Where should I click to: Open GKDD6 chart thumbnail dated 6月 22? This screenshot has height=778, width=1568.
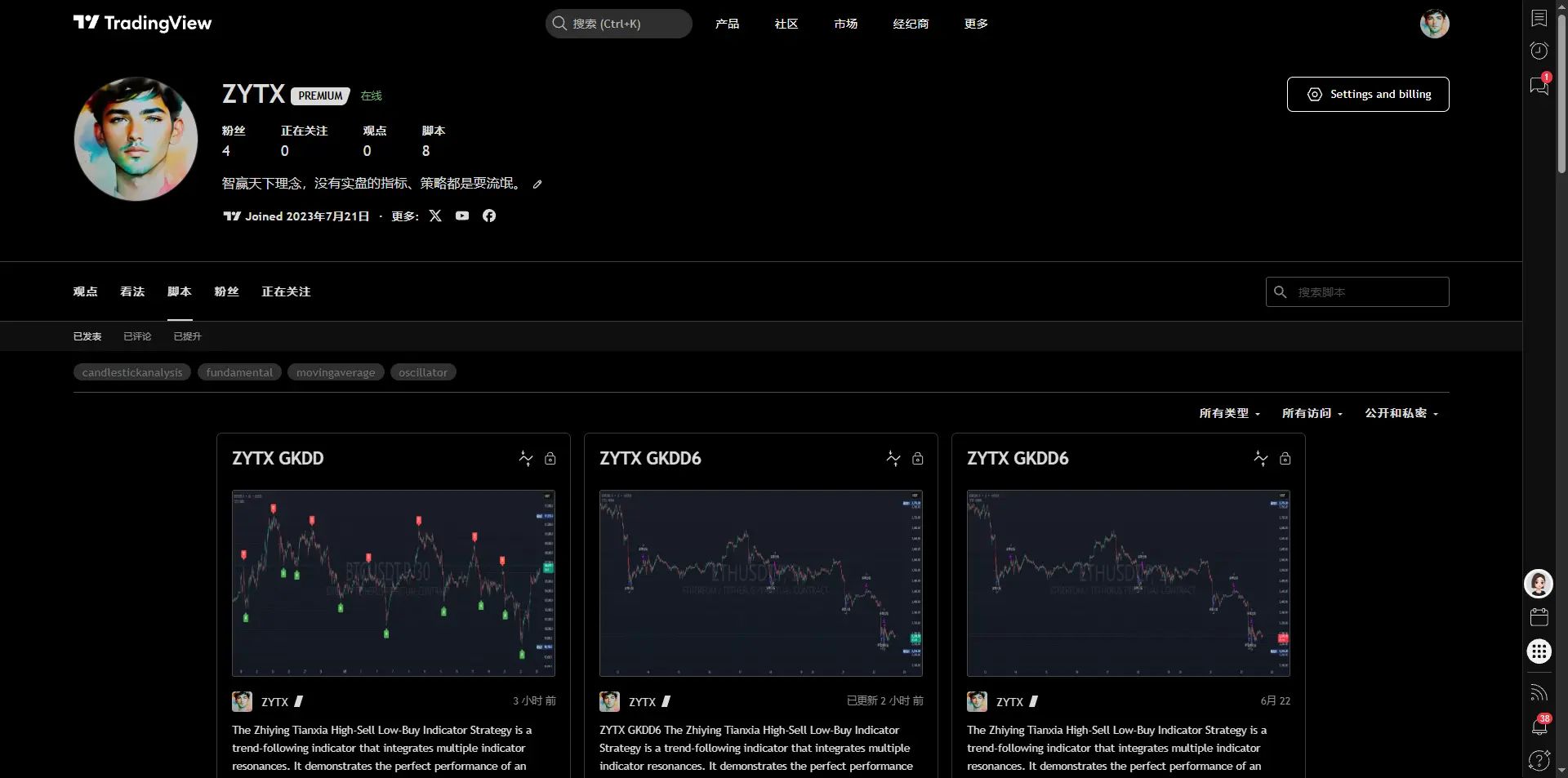tap(1129, 583)
